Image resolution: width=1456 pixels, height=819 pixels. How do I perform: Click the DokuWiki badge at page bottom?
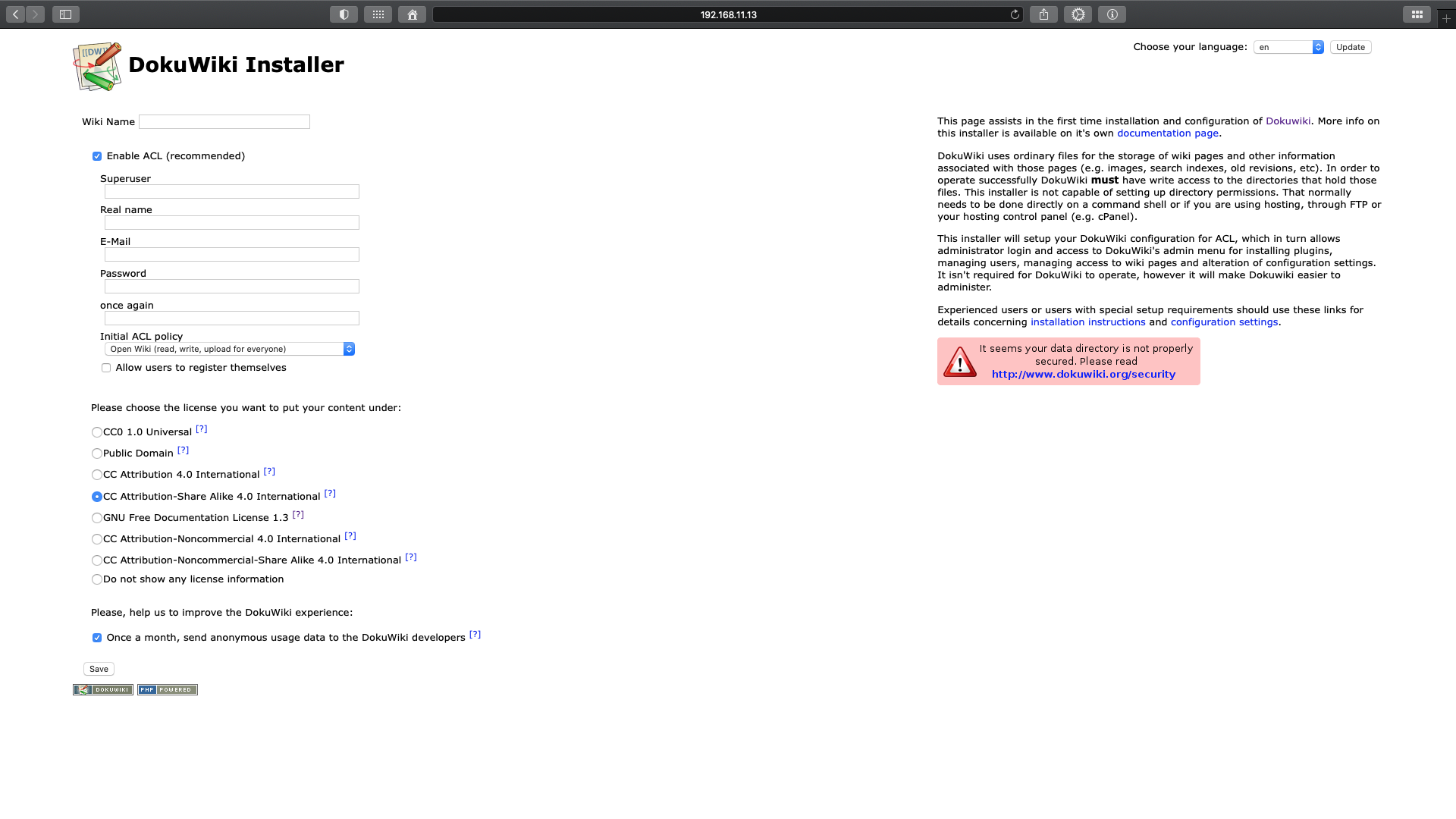(103, 689)
